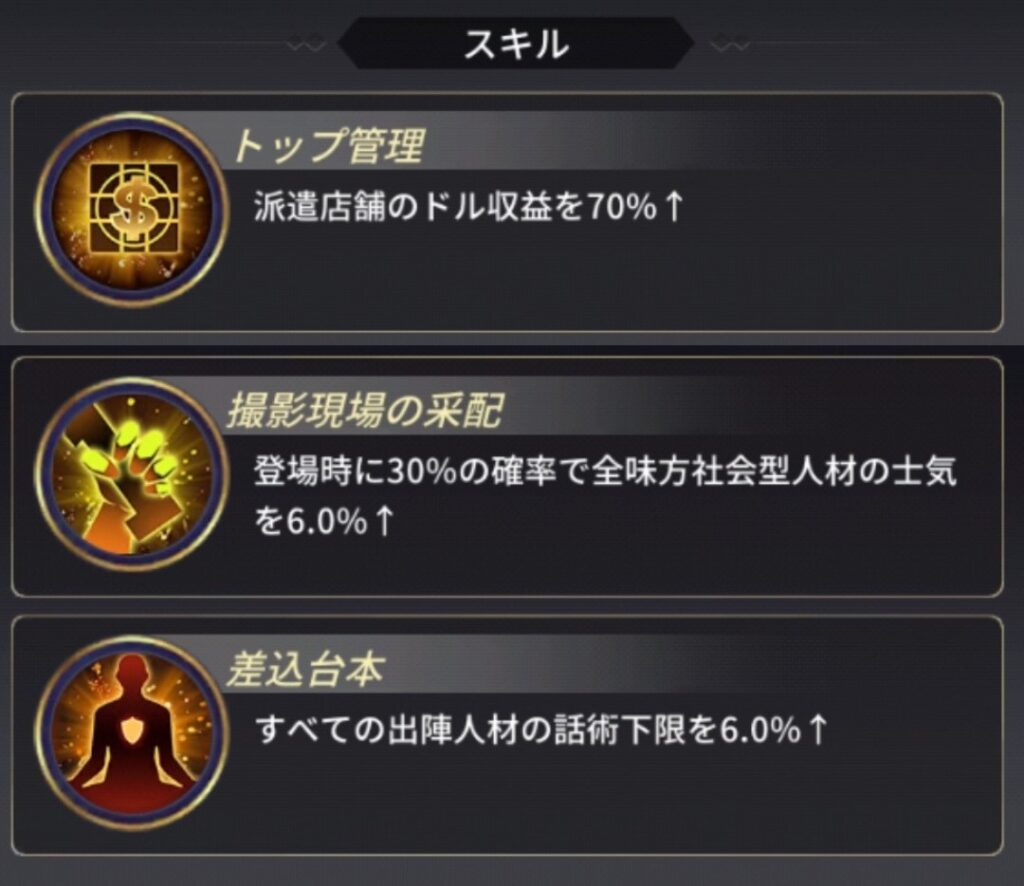This screenshot has width=1024, height=886.
Task: Select the スキル header tab
Action: coord(516,44)
